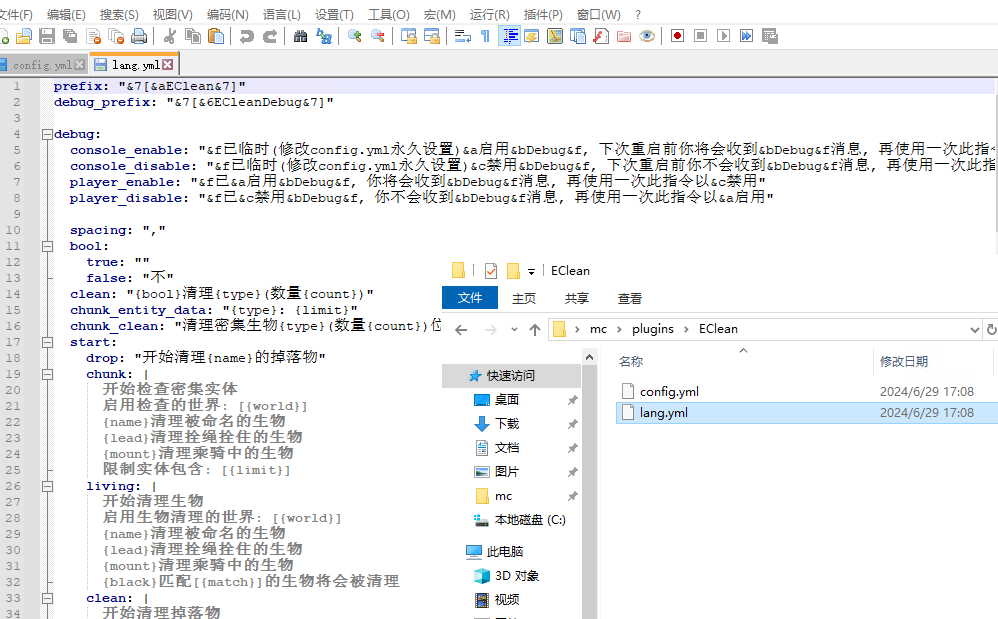Collapse the chunk: fold block at line 19

tap(47, 374)
